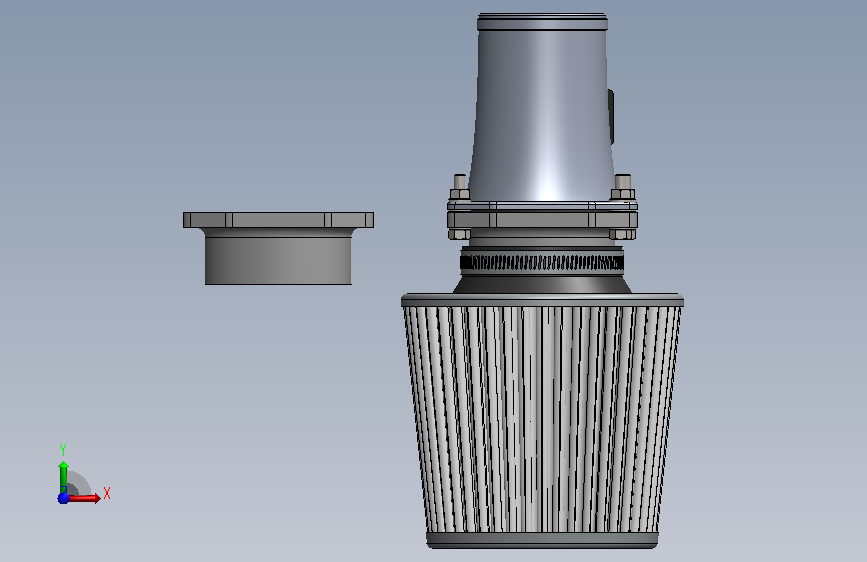The height and width of the screenshot is (562, 867).
Task: Select the dark sensor boss on pipe side
Action: 611,117
